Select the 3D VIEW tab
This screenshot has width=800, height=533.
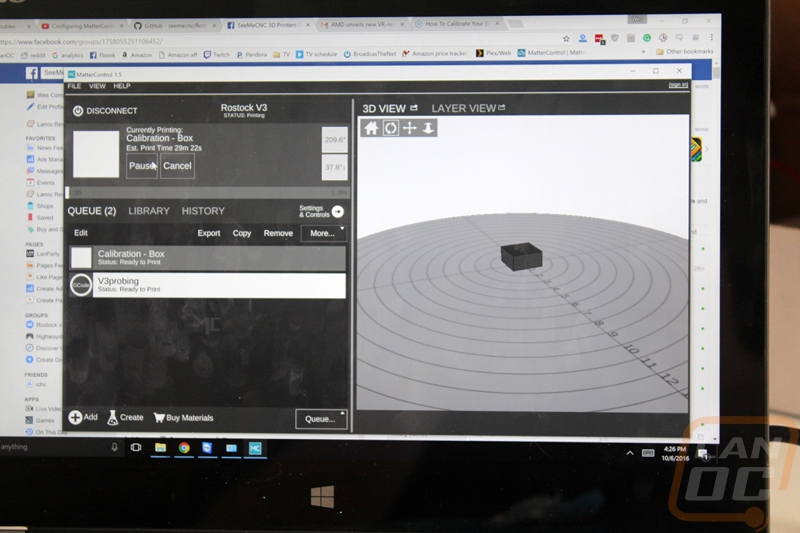pos(384,109)
